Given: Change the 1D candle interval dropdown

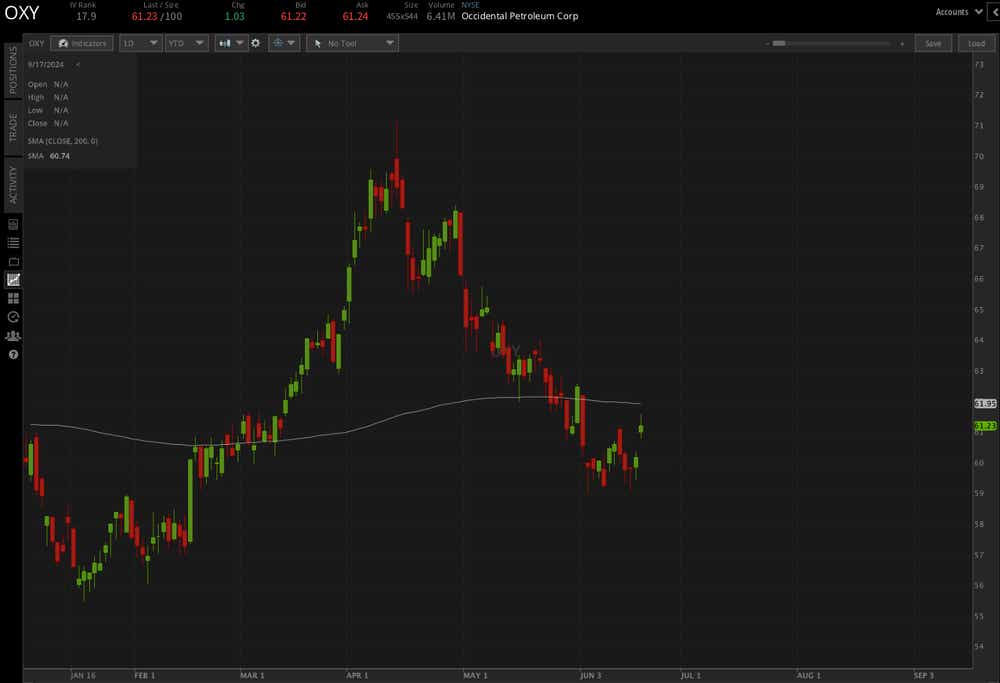Looking at the screenshot, I should [x=140, y=43].
